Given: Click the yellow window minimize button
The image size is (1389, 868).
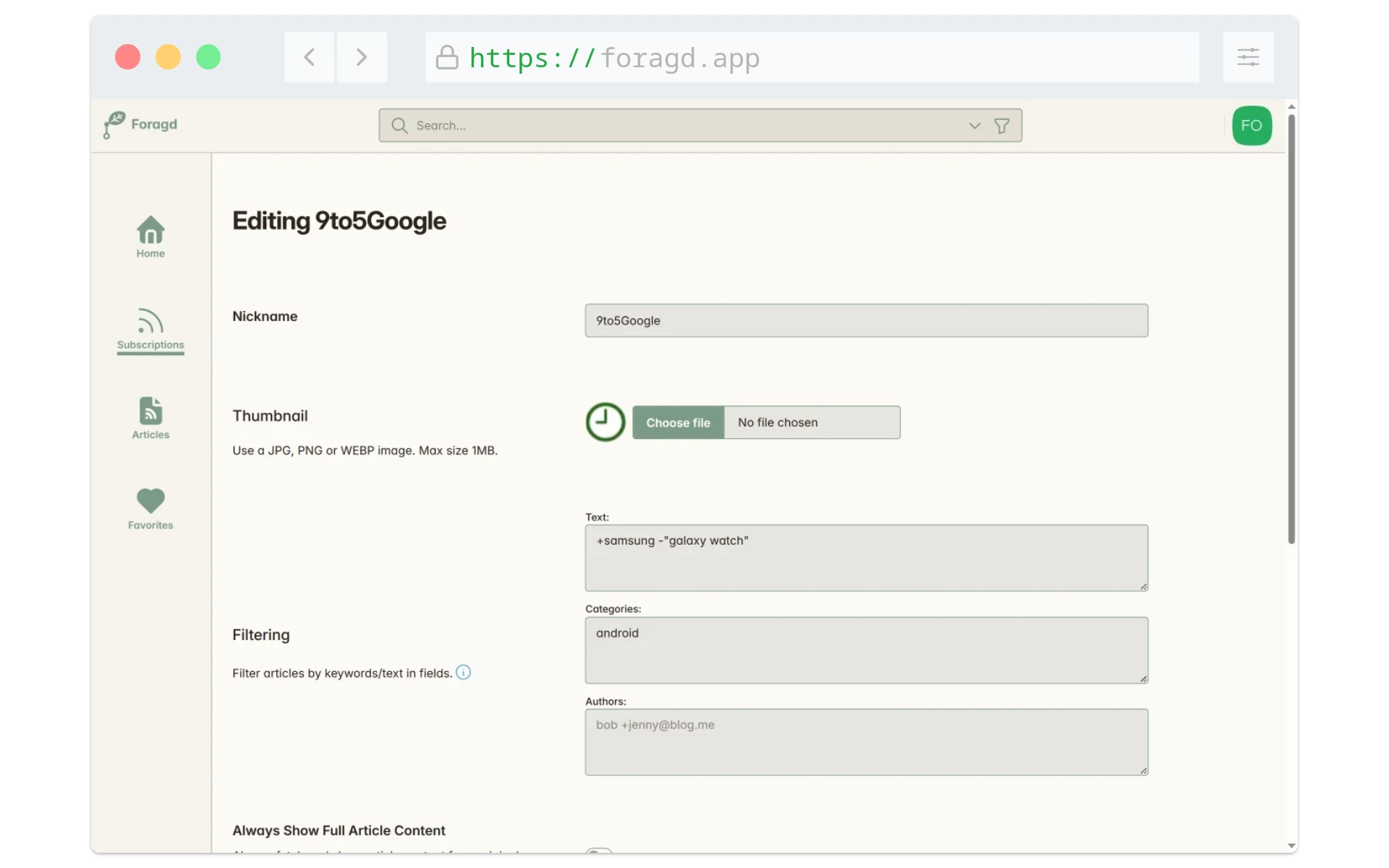Looking at the screenshot, I should 168,57.
